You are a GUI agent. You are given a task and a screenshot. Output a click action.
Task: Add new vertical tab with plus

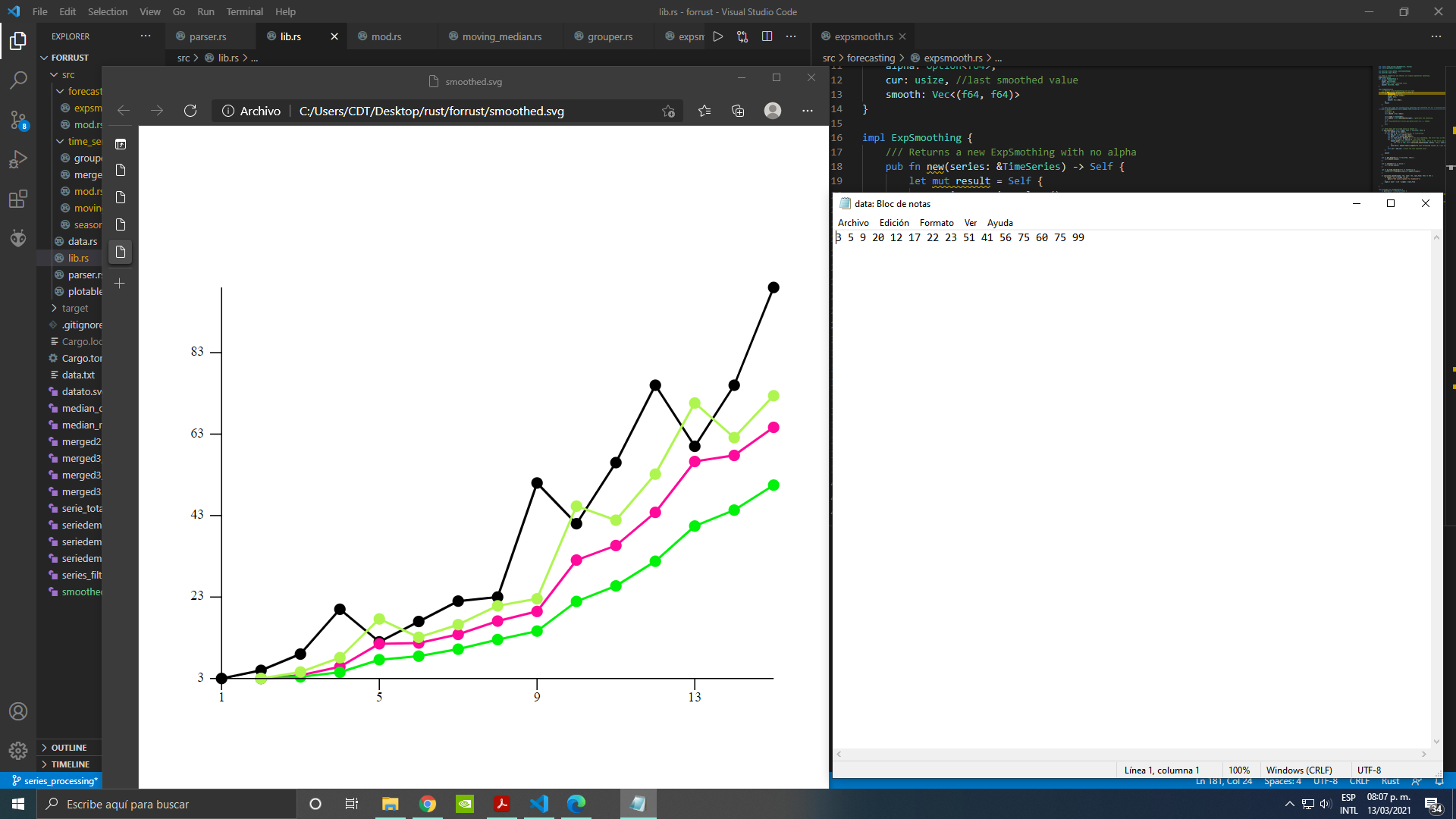[x=120, y=284]
